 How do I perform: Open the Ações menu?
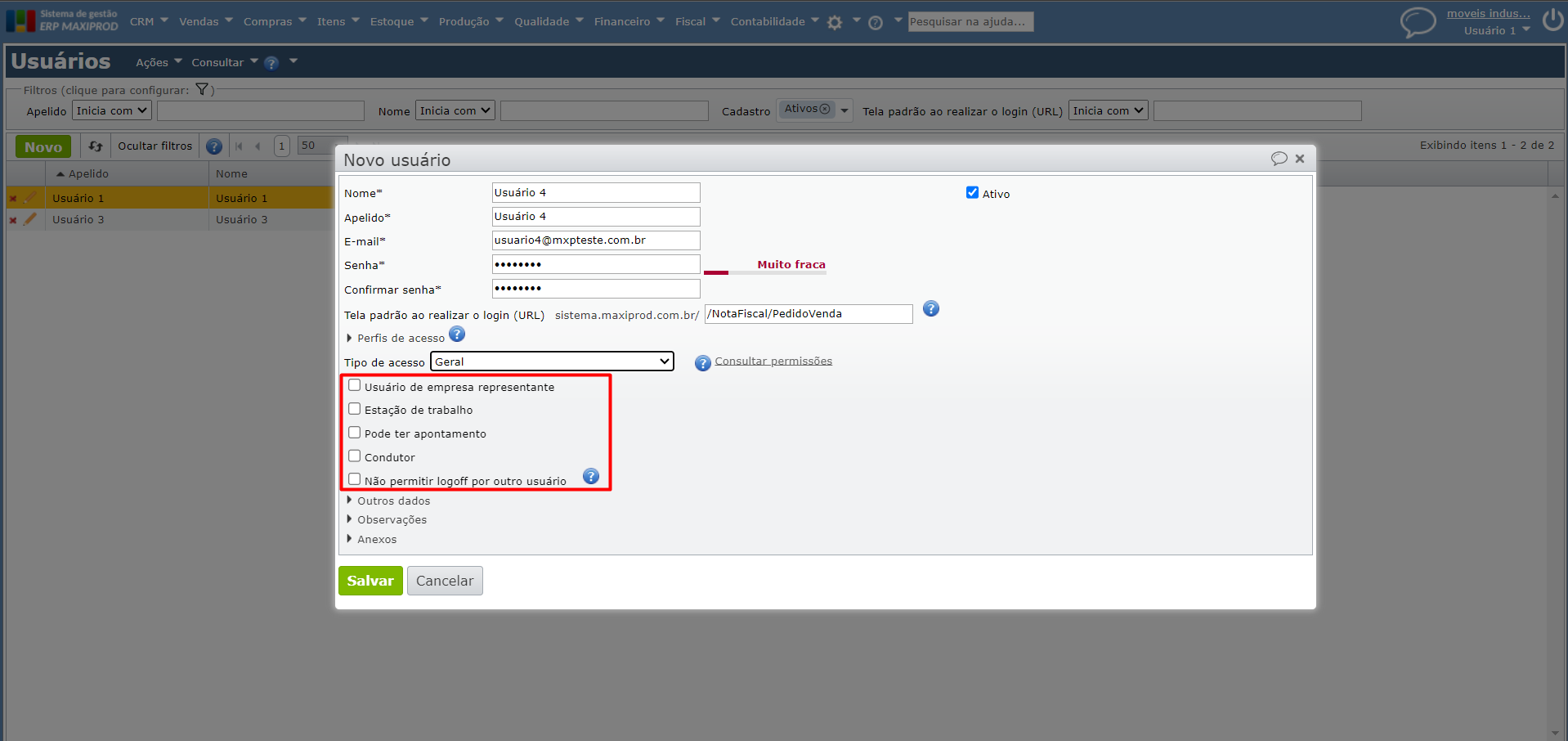(159, 62)
